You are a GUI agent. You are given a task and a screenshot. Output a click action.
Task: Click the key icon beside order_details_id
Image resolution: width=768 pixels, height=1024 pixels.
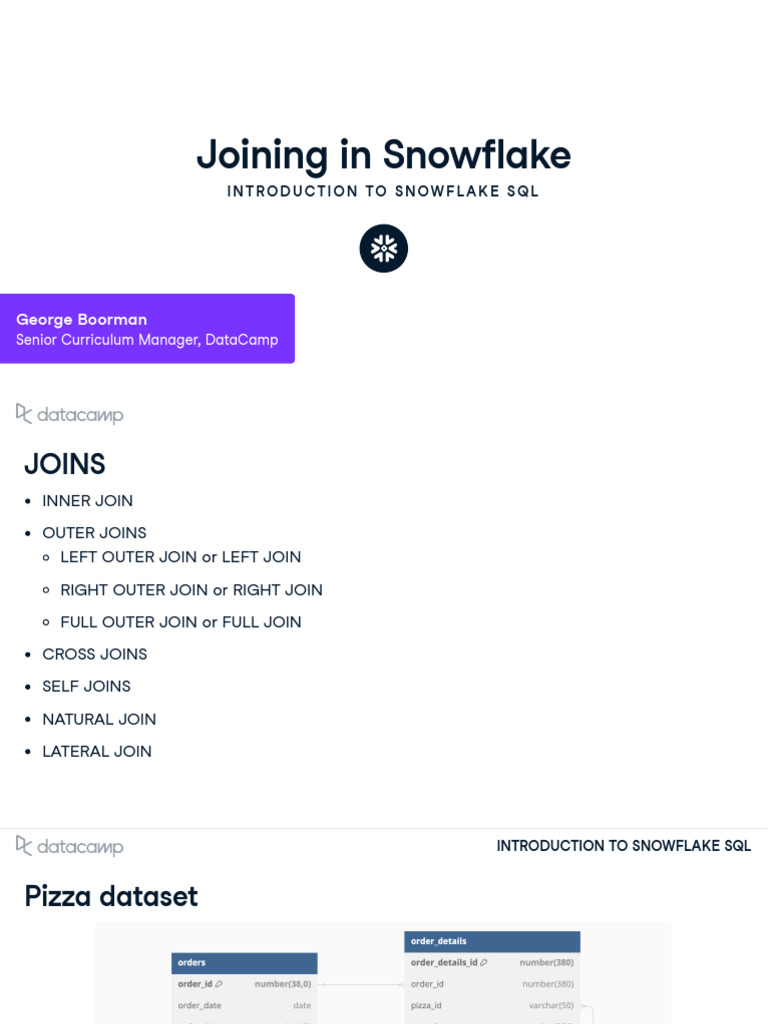click(x=484, y=962)
